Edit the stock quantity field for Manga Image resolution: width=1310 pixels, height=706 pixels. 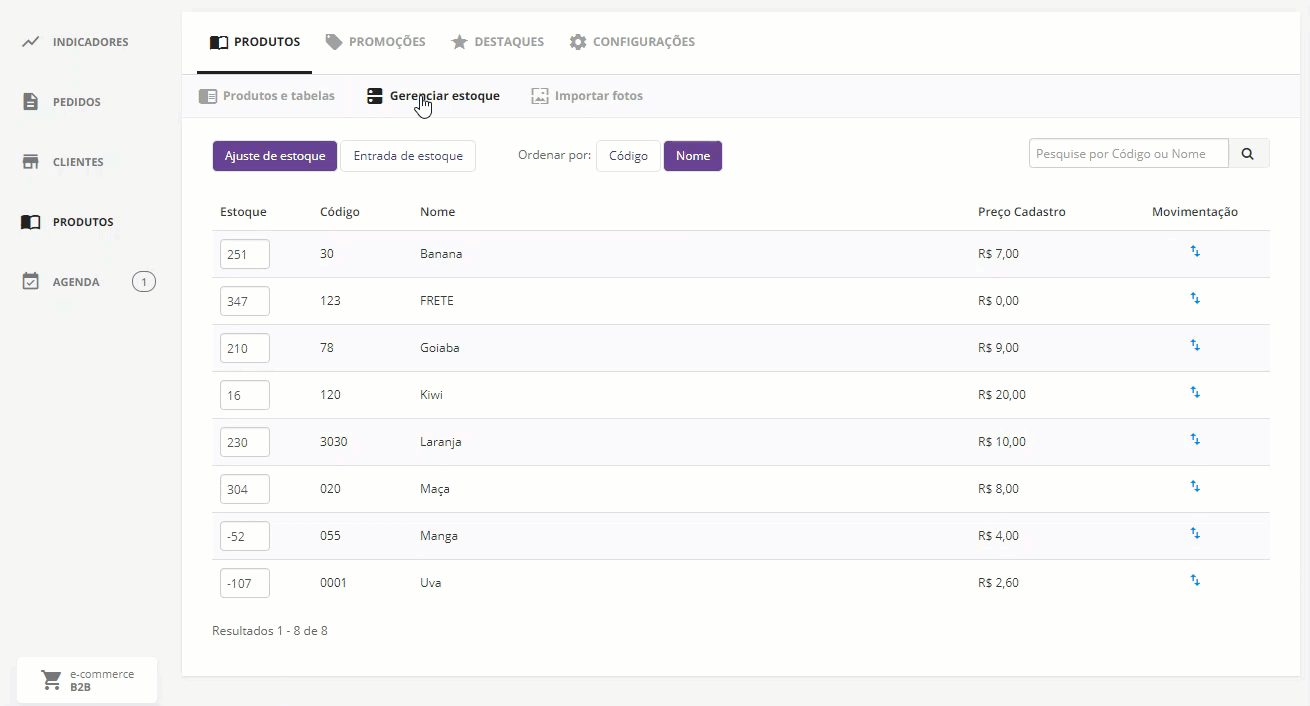point(245,536)
